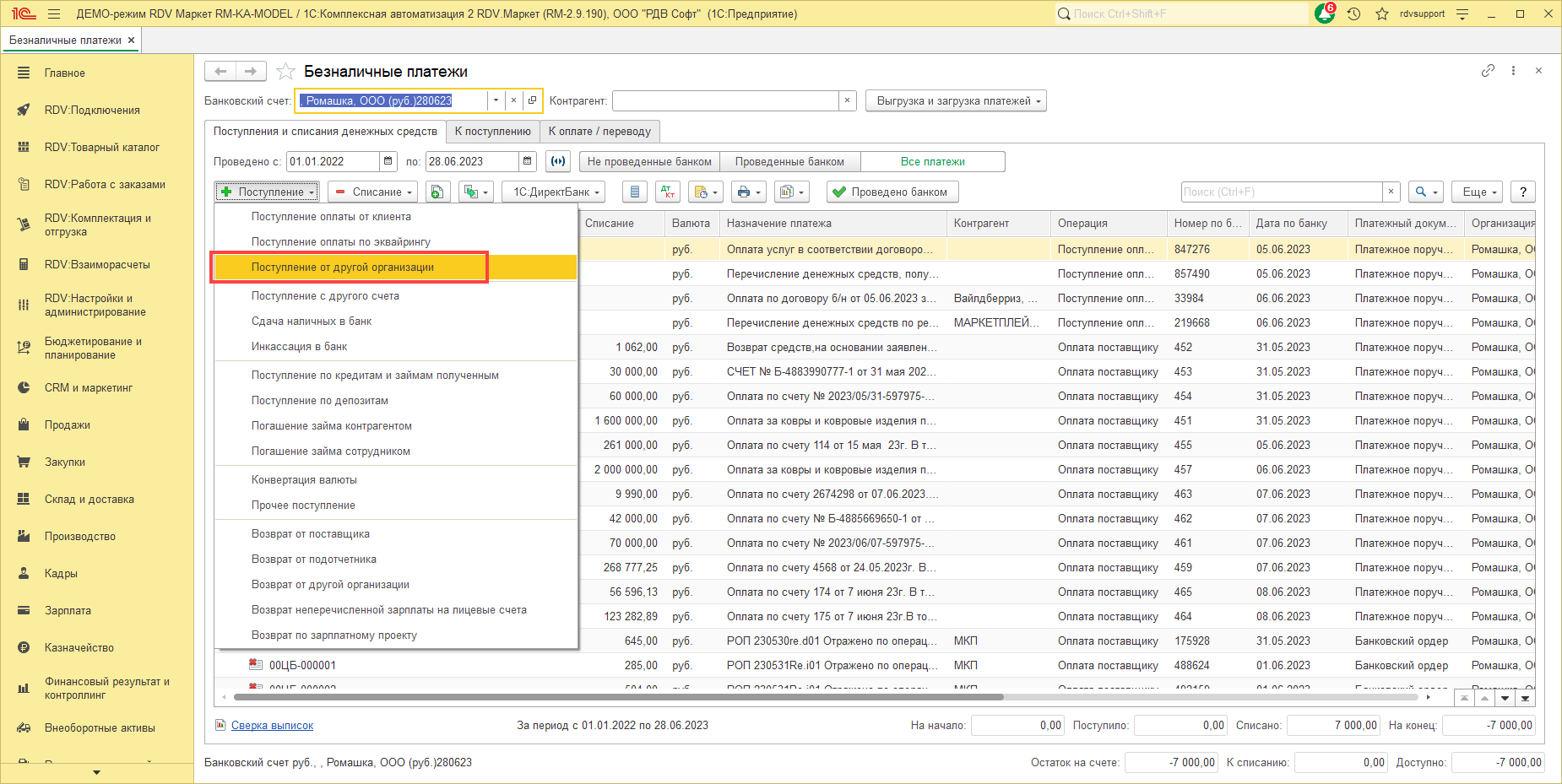
Task: Expand 'Выгрузка и загрузка платежей' menu
Action: coord(956,101)
